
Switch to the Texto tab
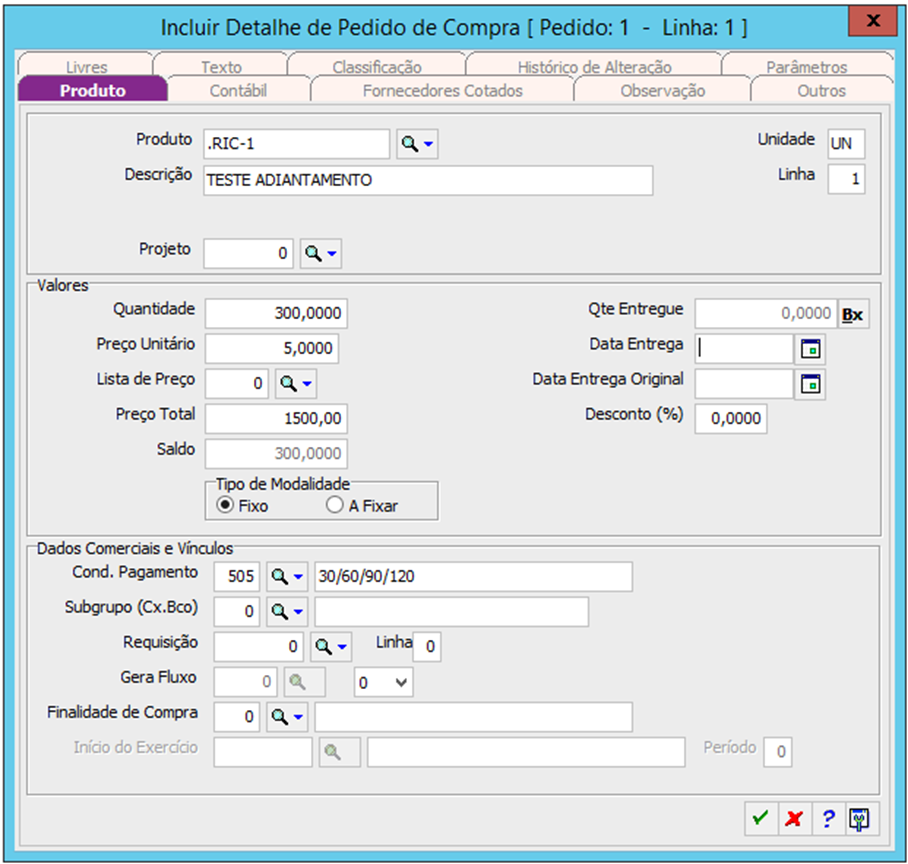pos(221,66)
